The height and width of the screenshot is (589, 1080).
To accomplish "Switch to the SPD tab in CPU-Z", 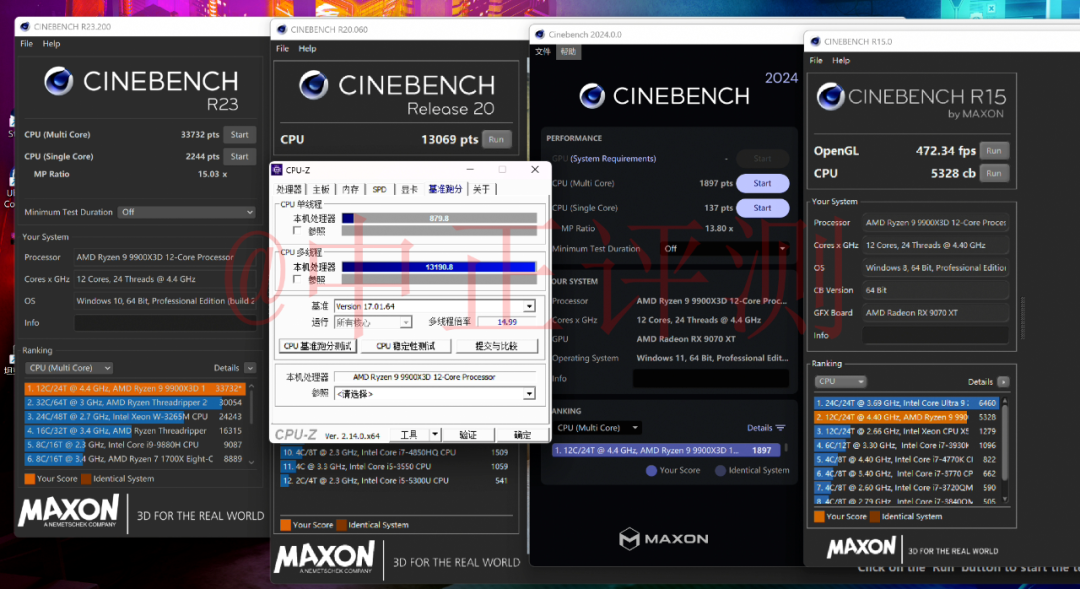I will 380,189.
